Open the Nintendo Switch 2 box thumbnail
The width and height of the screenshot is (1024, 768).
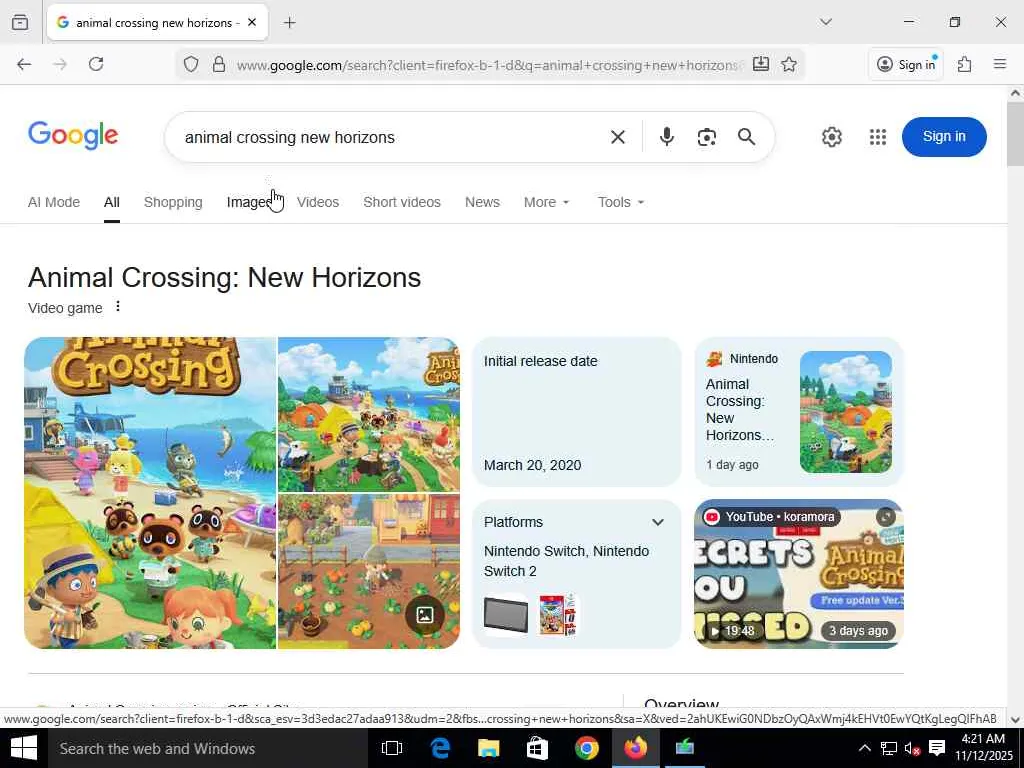559,615
